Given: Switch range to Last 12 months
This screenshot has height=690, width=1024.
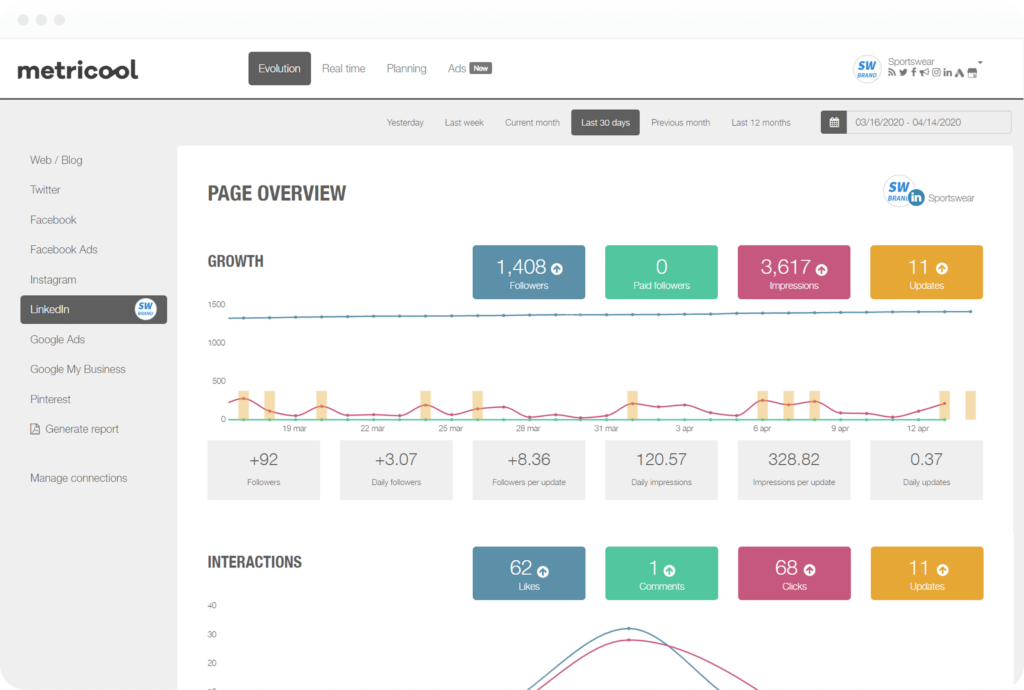Looking at the screenshot, I should [760, 123].
